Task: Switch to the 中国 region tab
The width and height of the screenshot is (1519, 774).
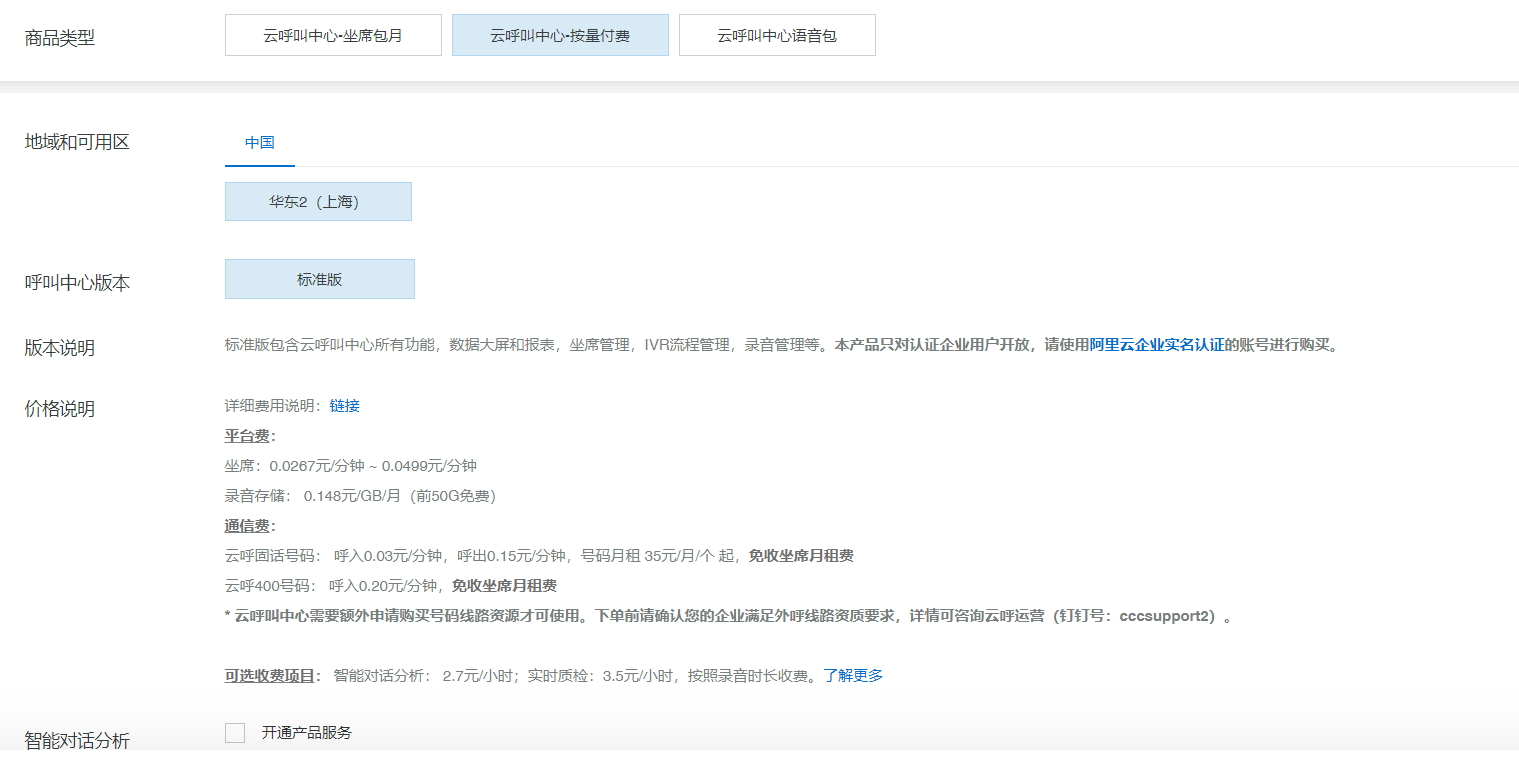Action: [x=260, y=143]
